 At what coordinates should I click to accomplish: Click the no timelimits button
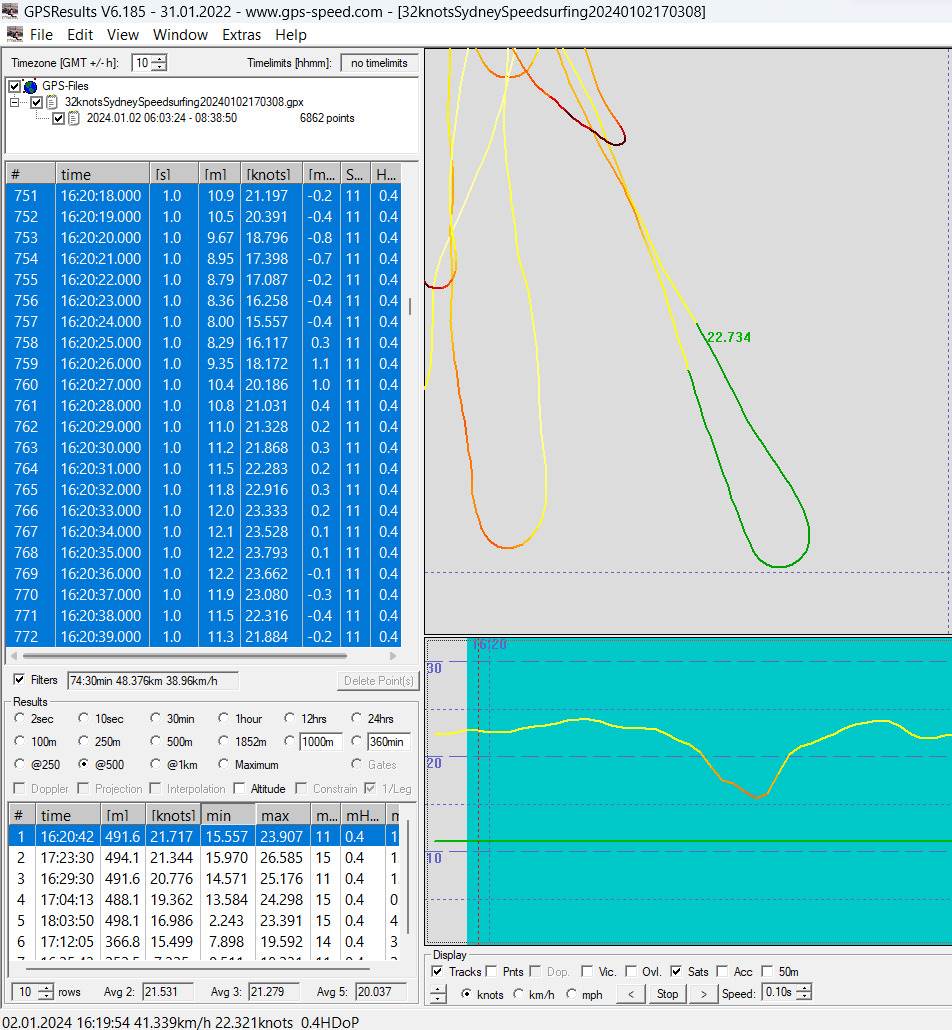(x=379, y=63)
